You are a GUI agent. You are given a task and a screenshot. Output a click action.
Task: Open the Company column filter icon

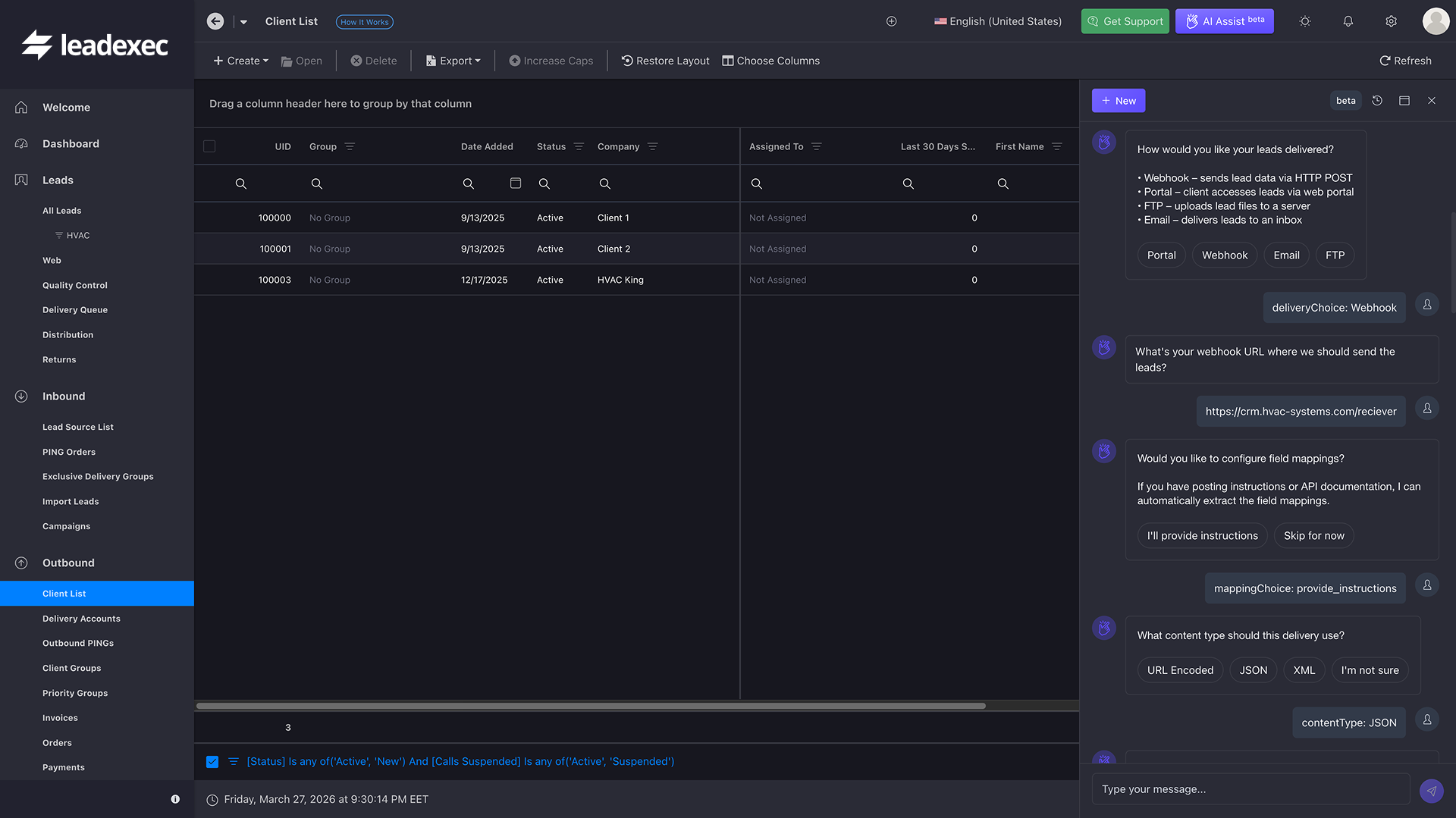point(653,146)
